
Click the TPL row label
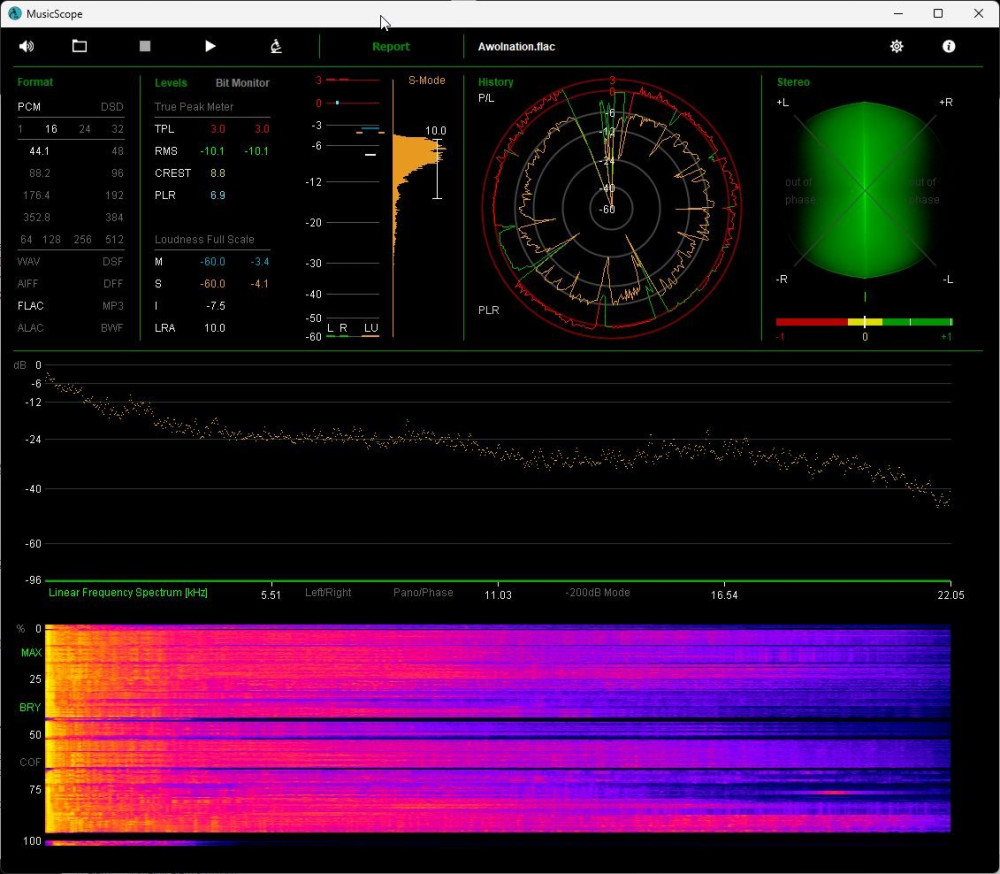point(164,129)
